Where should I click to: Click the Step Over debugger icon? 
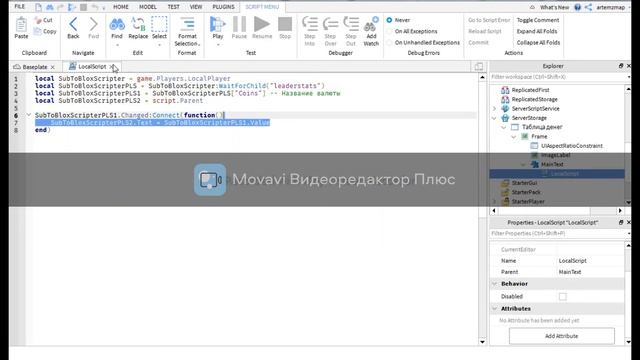[330, 24]
